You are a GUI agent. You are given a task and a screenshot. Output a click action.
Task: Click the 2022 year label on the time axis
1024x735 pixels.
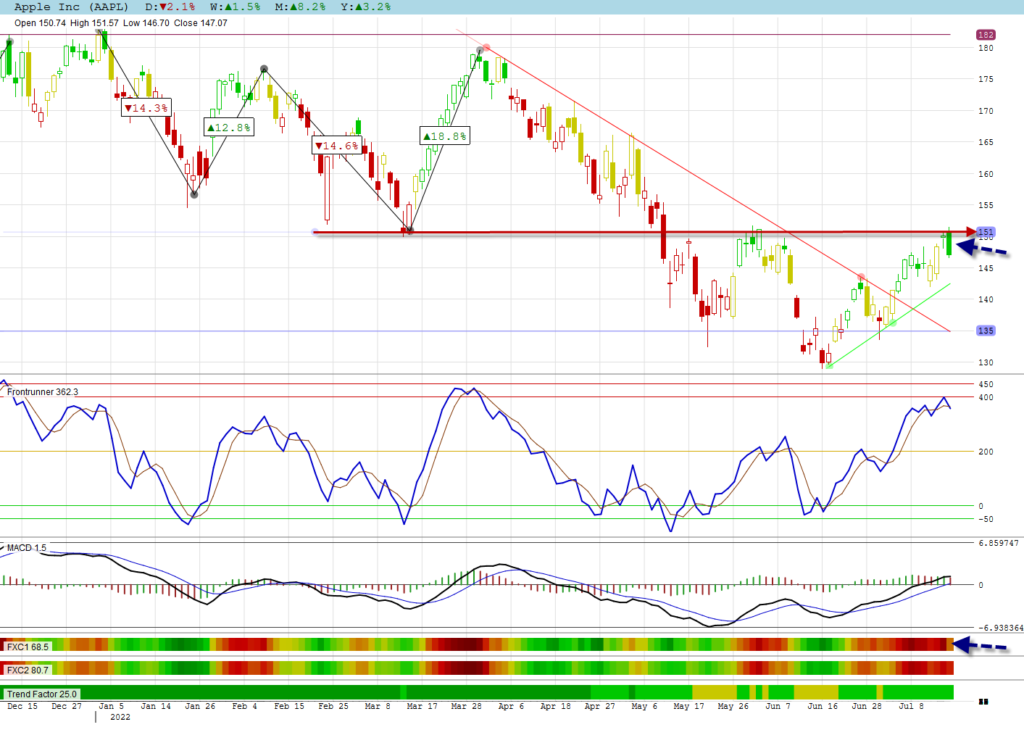pyautogui.click(x=120, y=717)
